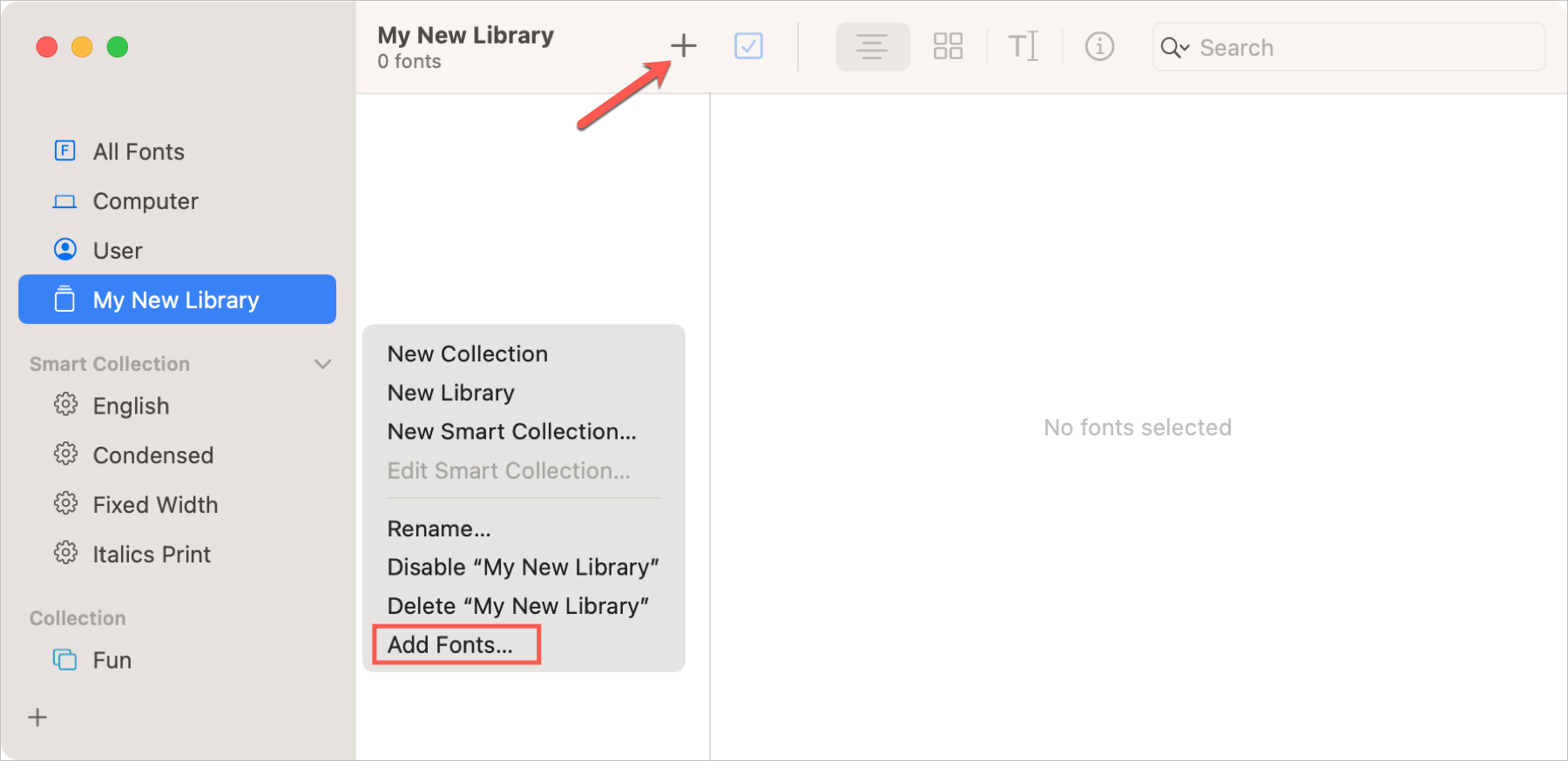The height and width of the screenshot is (761, 1568).
Task: Click the plus button in the toolbar
Action: [684, 46]
